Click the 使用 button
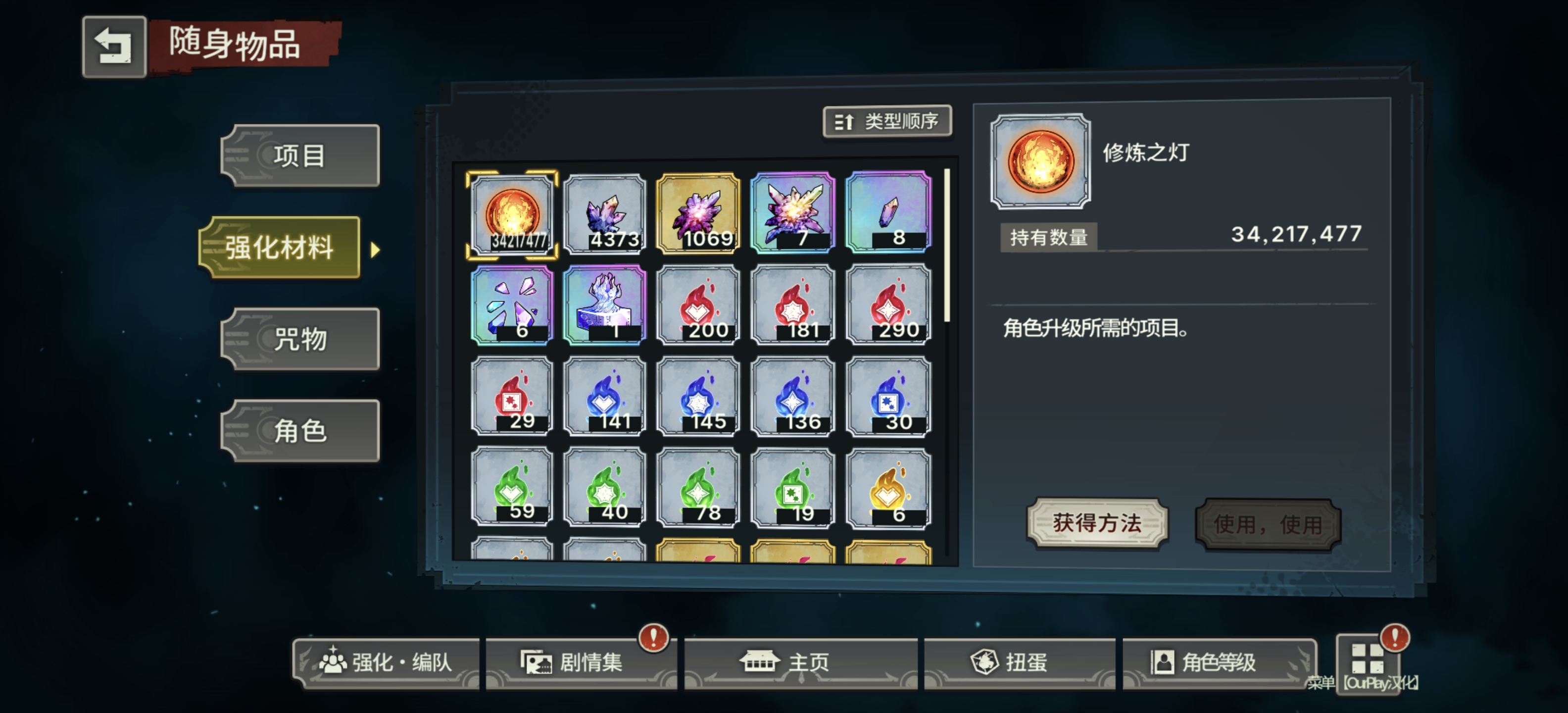This screenshot has width=1568, height=713. (x=1268, y=525)
